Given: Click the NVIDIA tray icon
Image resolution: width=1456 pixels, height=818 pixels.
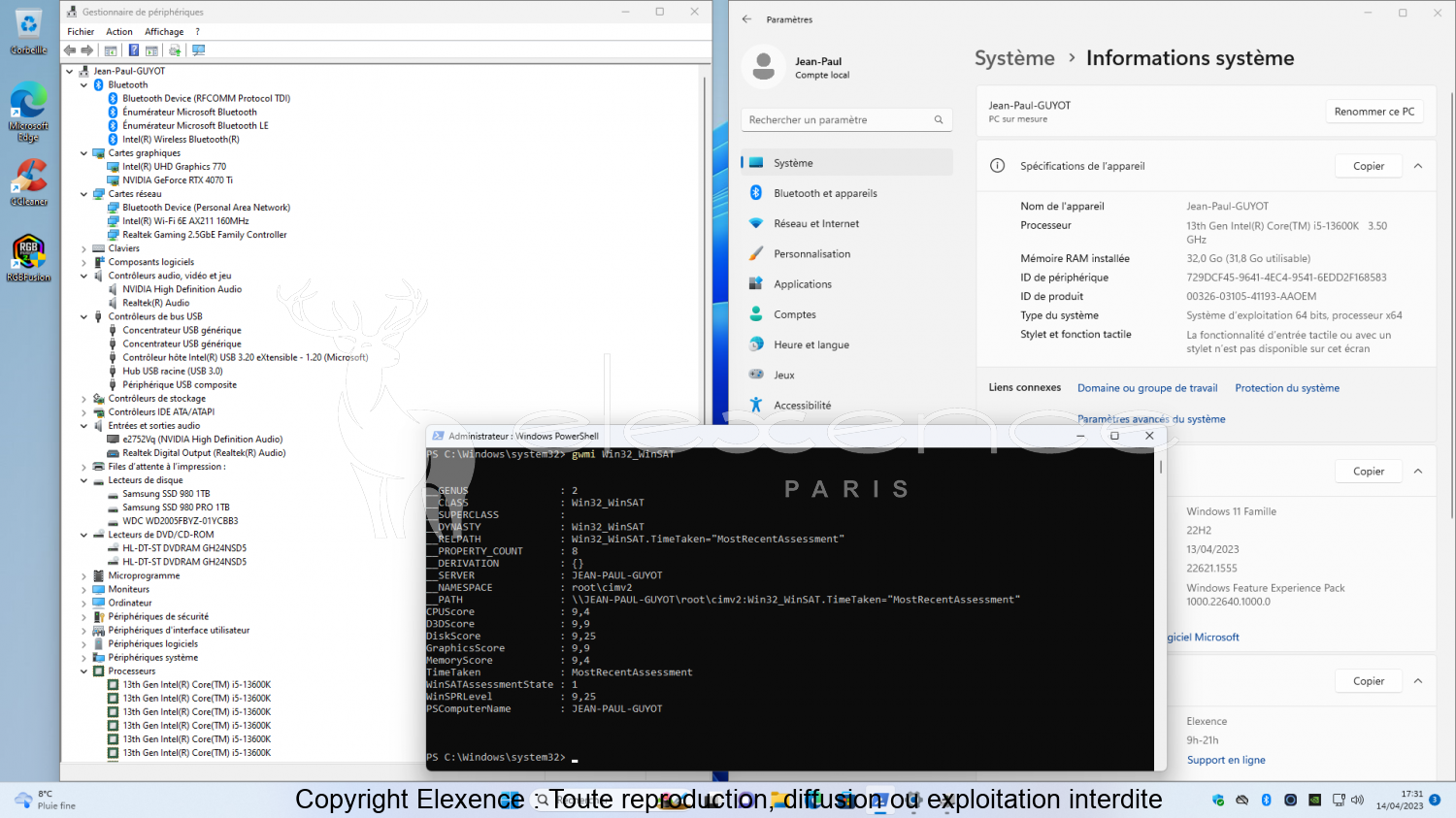Looking at the screenshot, I should coord(1314,801).
